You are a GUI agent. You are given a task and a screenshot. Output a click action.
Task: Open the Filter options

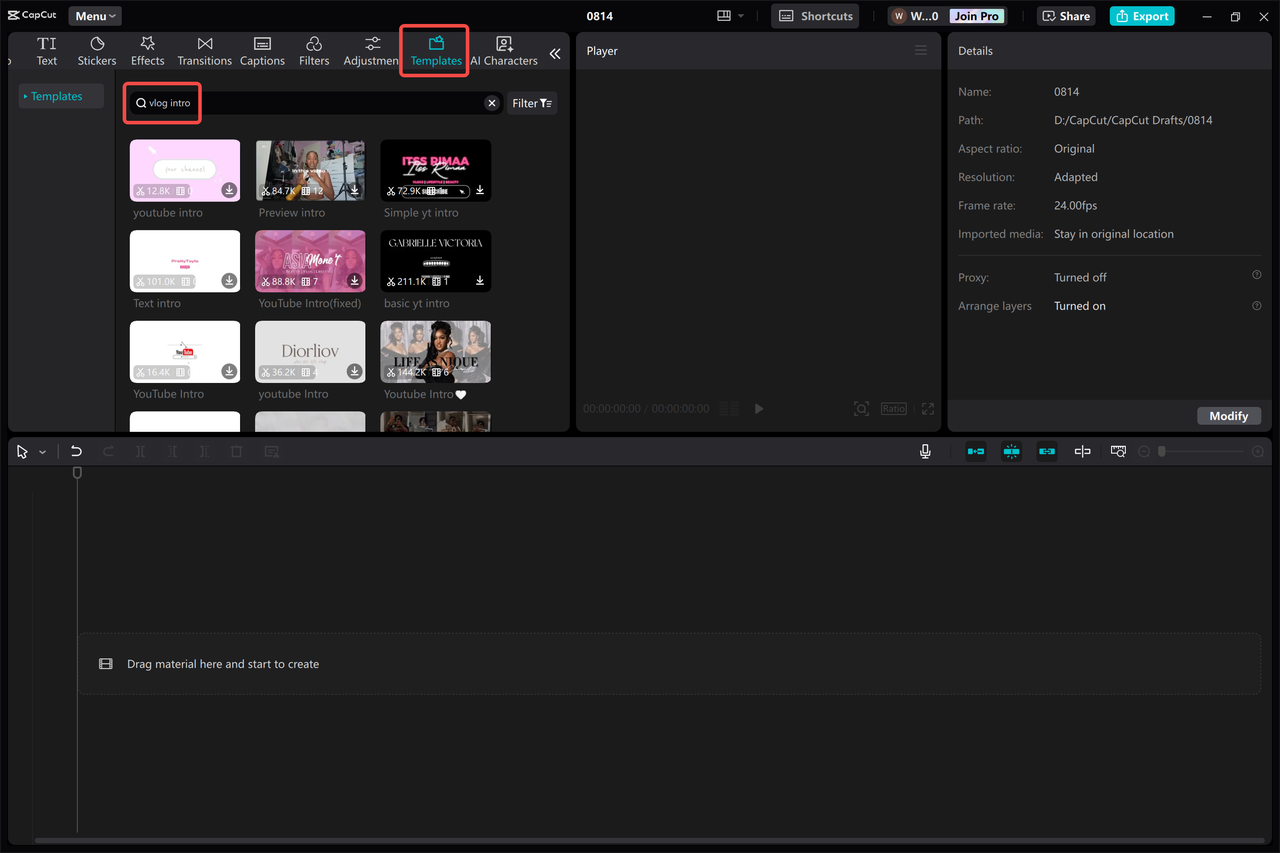pyautogui.click(x=532, y=103)
